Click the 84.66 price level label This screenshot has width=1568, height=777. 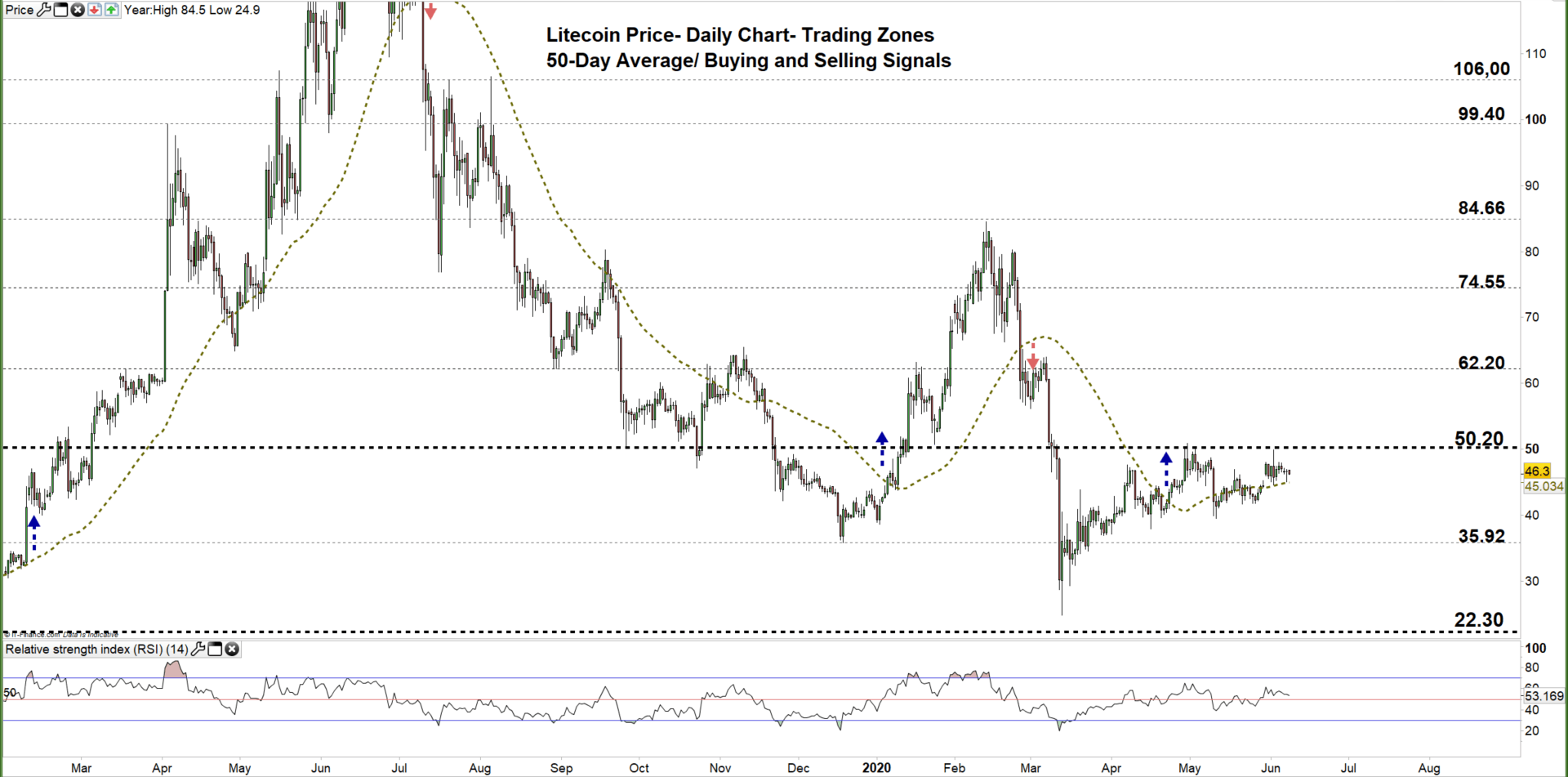(x=1481, y=208)
